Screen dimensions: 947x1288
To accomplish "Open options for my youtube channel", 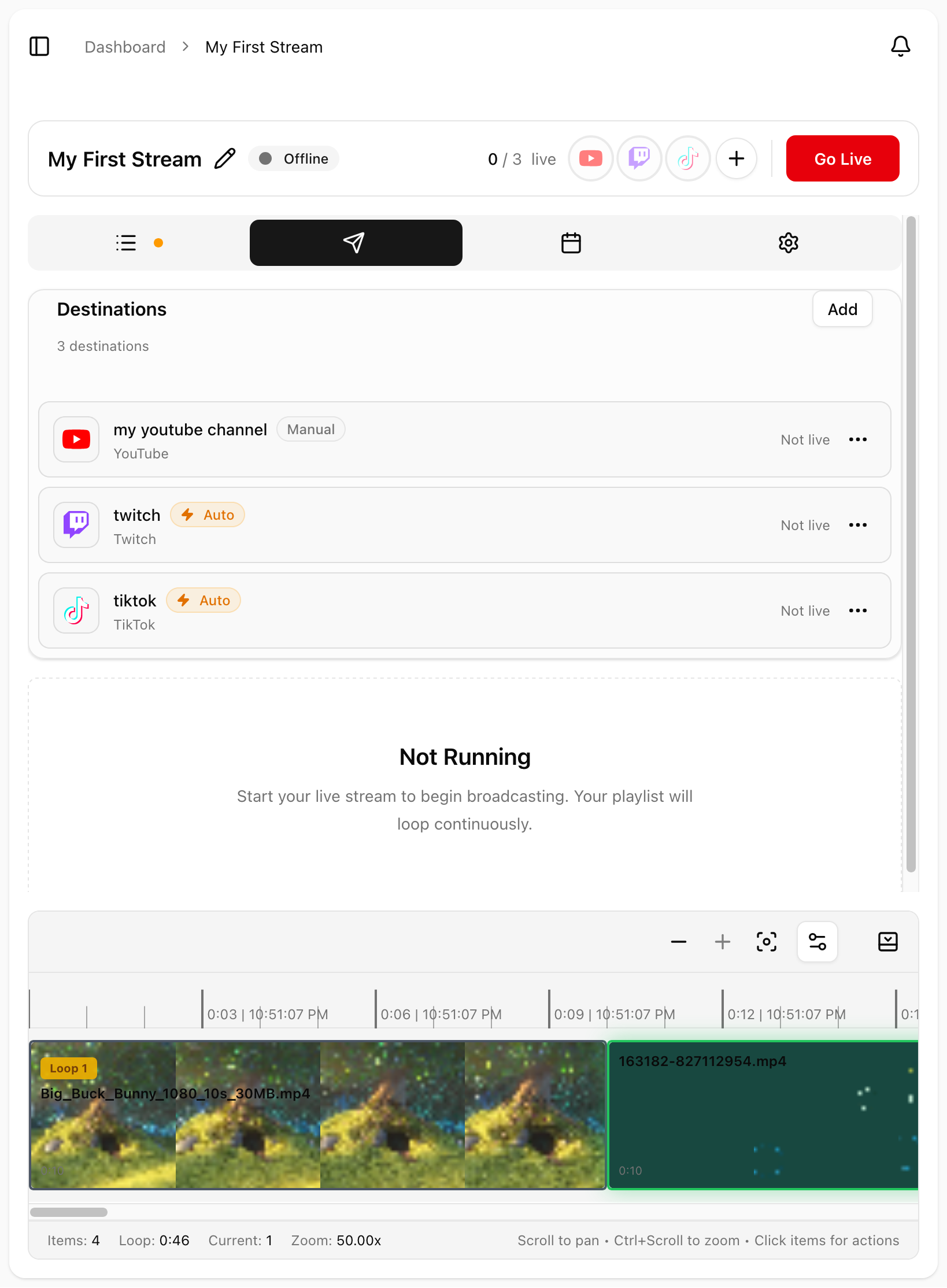I will [857, 439].
